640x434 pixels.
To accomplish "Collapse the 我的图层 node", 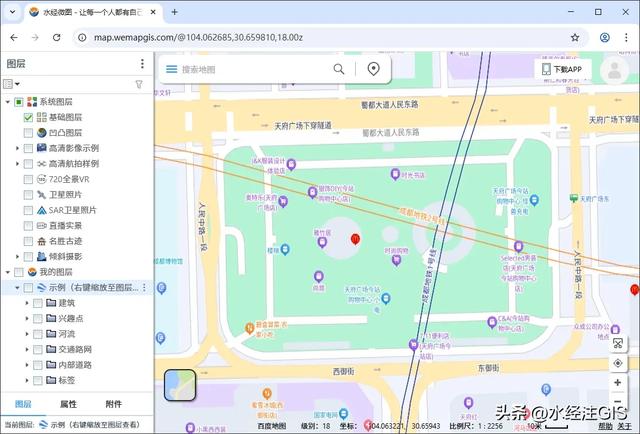I will point(8,272).
